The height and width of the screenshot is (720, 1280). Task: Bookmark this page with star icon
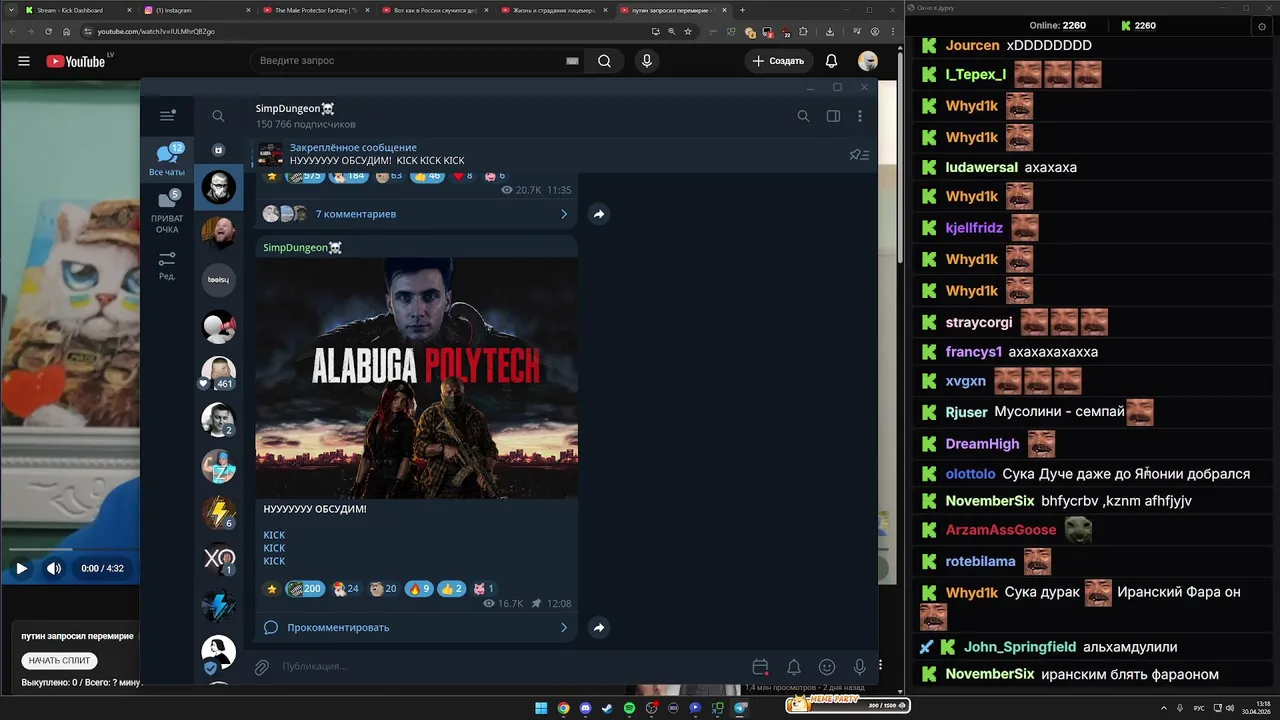click(688, 31)
